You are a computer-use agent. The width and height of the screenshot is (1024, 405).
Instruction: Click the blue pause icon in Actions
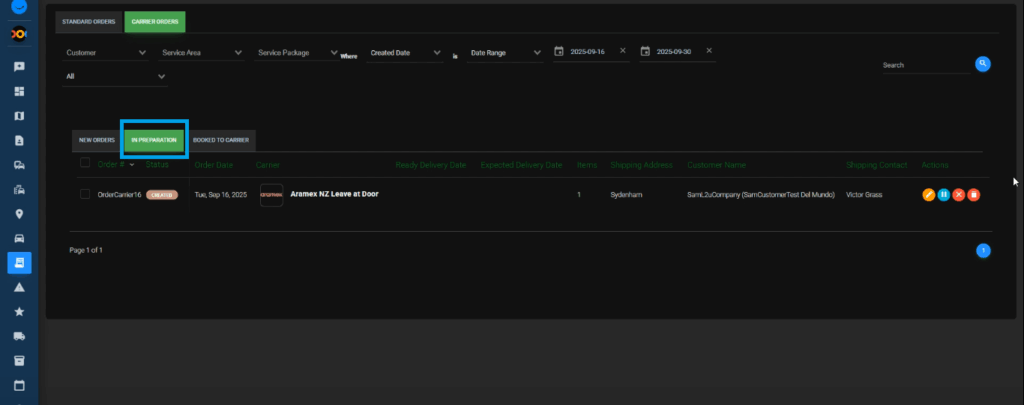[944, 194]
